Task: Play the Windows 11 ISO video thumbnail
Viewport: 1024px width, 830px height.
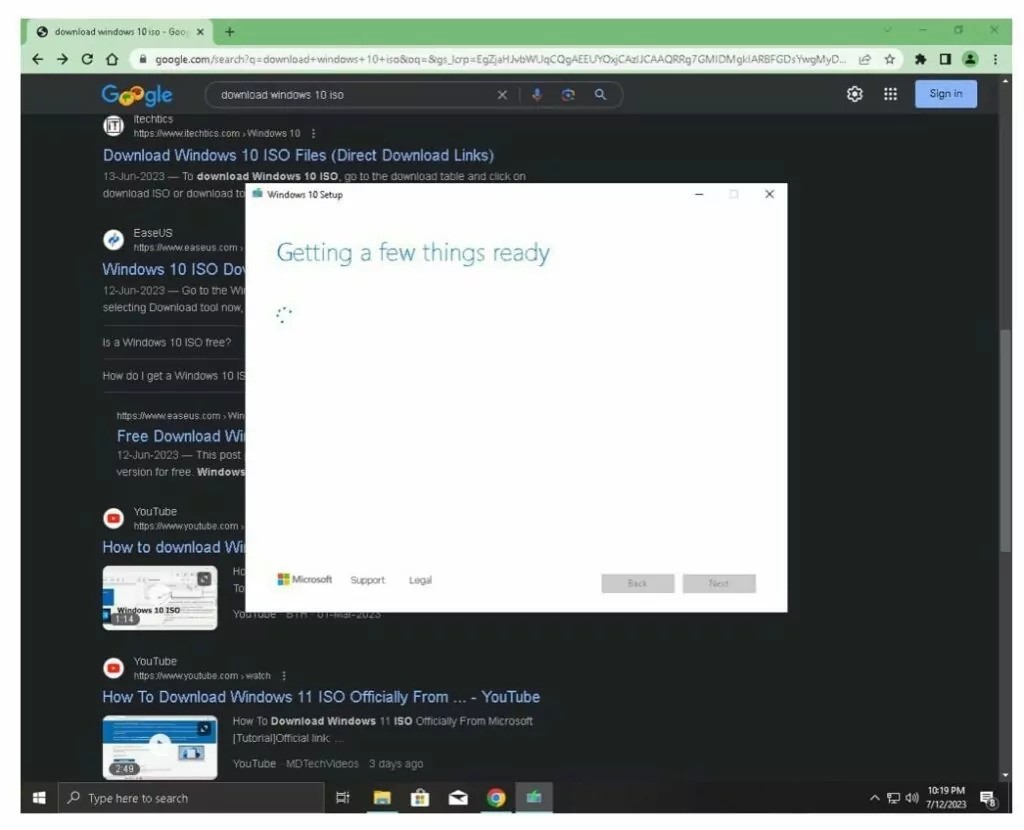Action: tap(160, 748)
